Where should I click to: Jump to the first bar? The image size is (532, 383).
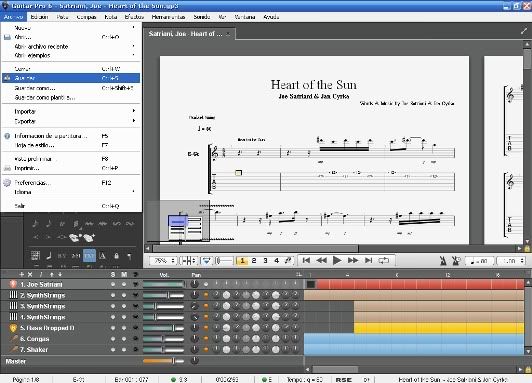click(x=306, y=261)
